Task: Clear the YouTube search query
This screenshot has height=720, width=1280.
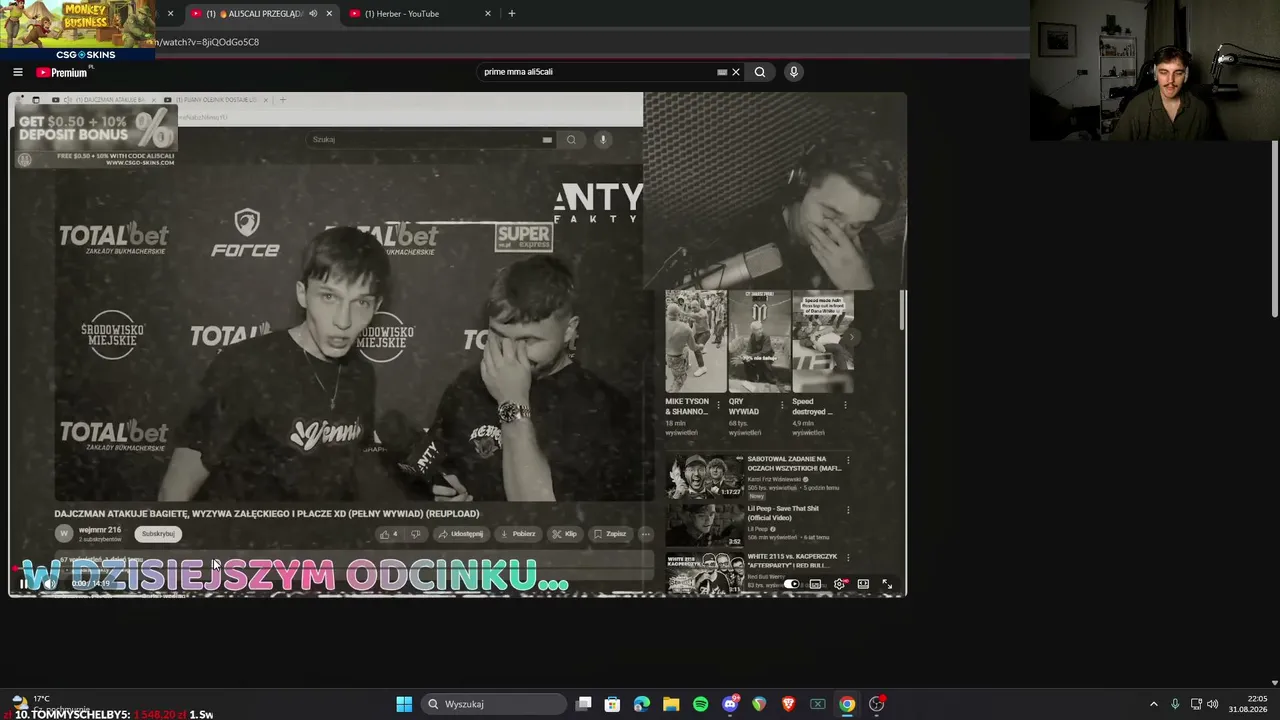Action: tap(736, 72)
